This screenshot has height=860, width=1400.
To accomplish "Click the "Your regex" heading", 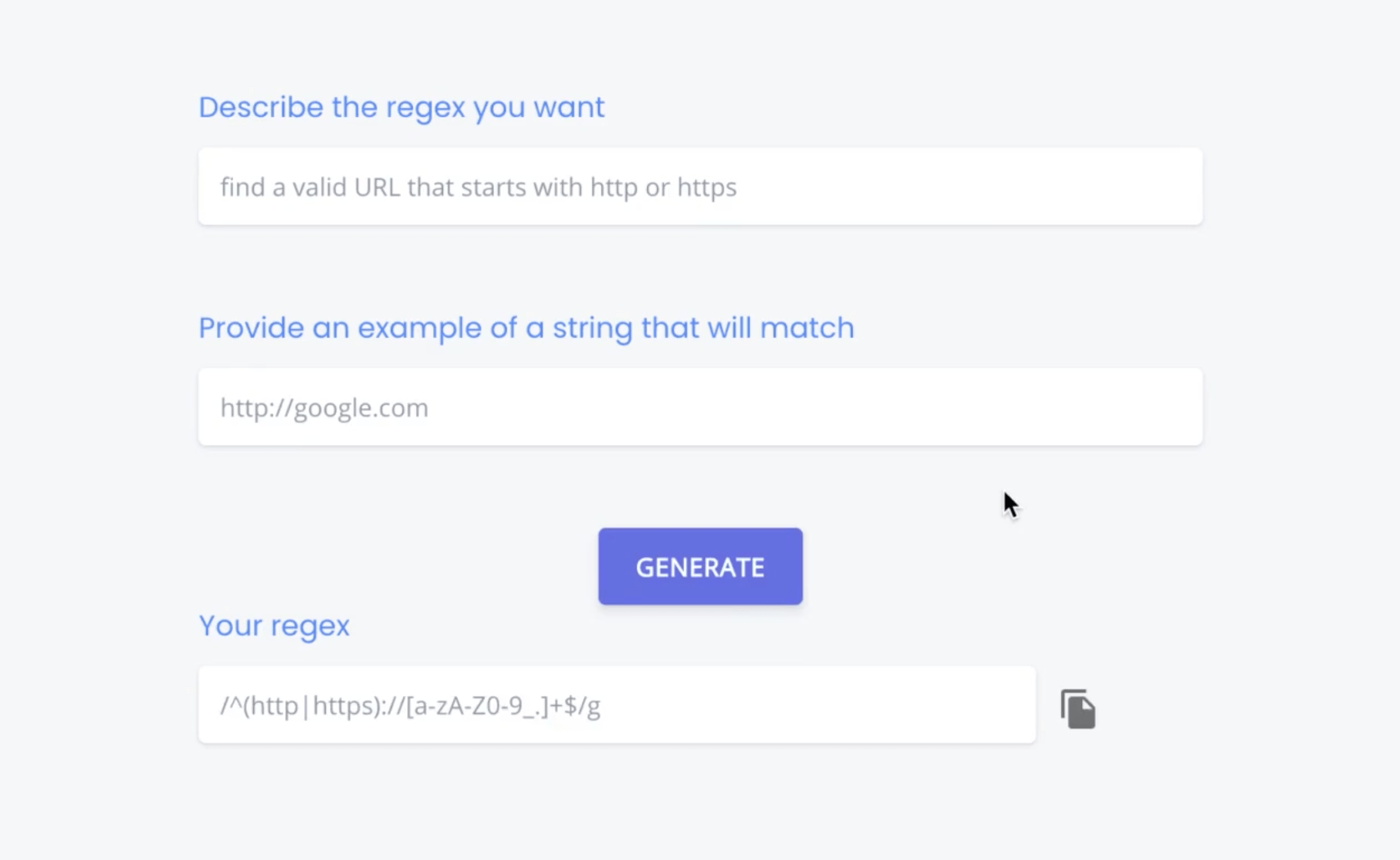I will (x=274, y=626).
